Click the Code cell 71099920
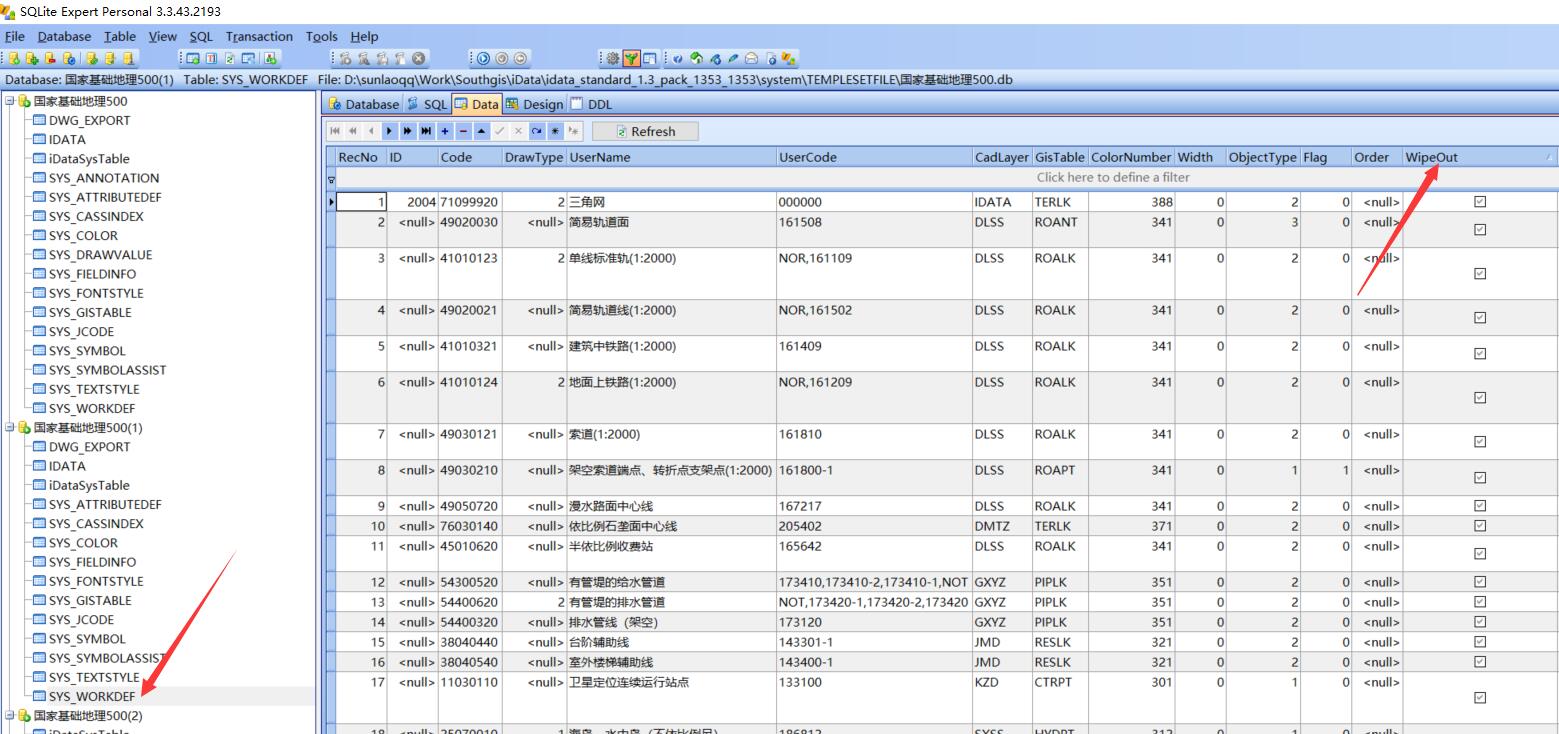 click(x=469, y=201)
